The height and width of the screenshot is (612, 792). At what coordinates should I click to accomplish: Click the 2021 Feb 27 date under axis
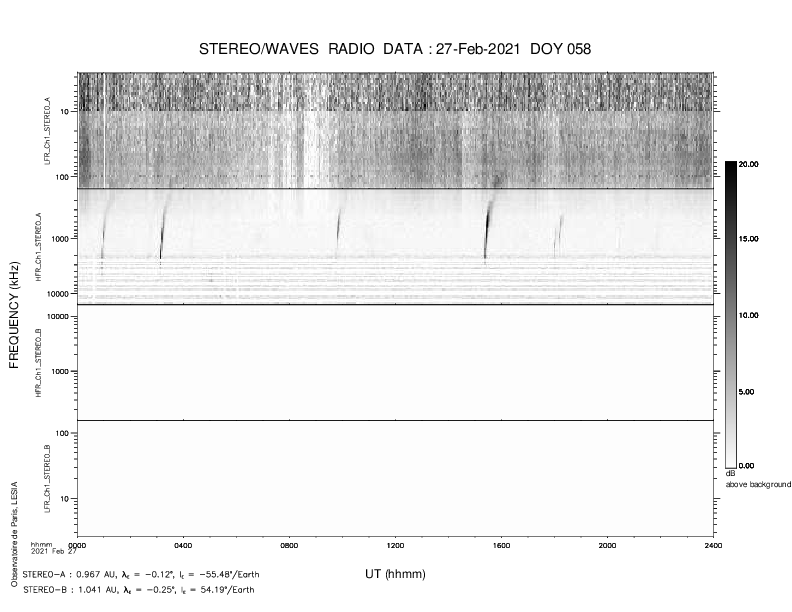54,551
